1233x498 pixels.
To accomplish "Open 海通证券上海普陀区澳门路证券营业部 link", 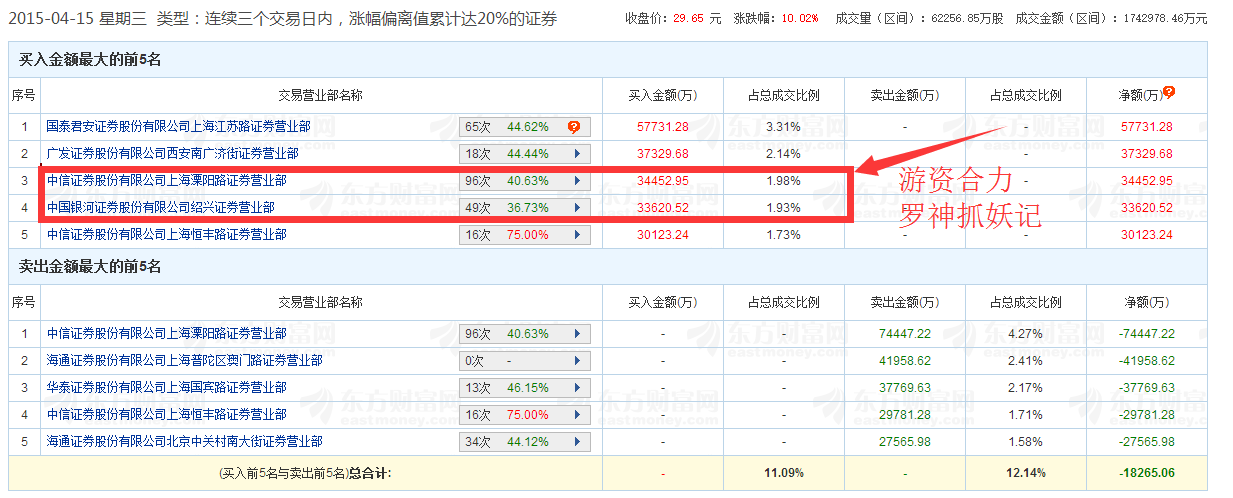I will [x=184, y=361].
